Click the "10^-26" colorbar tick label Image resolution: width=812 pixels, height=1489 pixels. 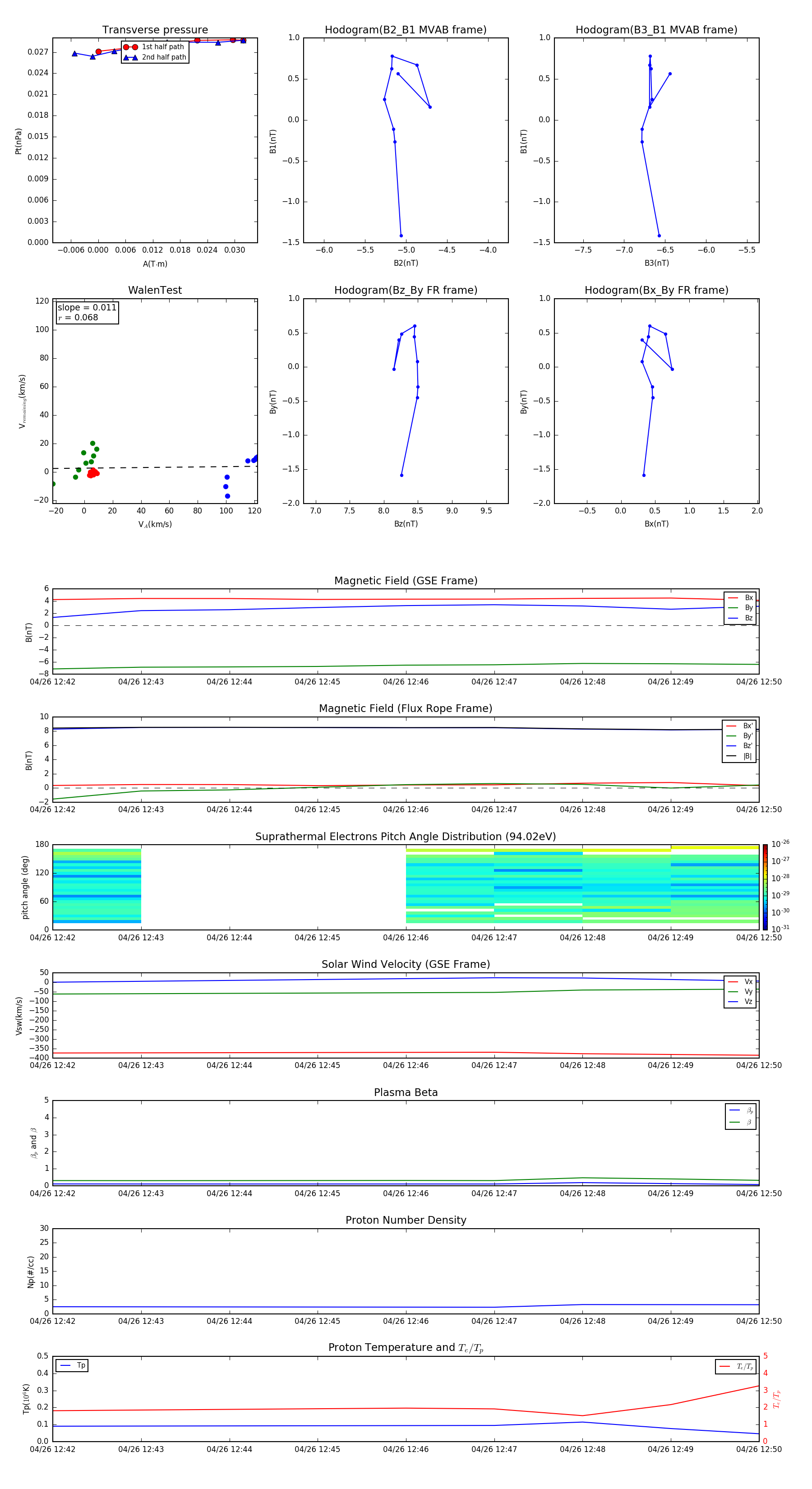780,844
